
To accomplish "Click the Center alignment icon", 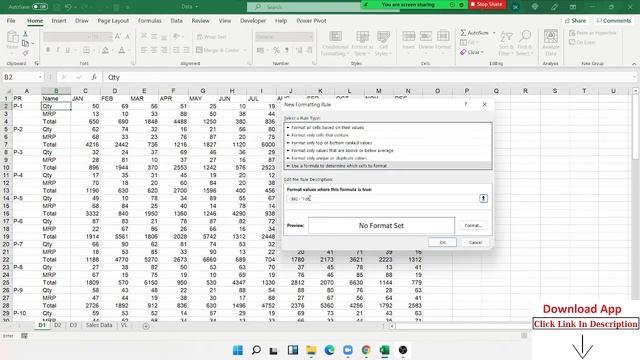I will [154, 50].
